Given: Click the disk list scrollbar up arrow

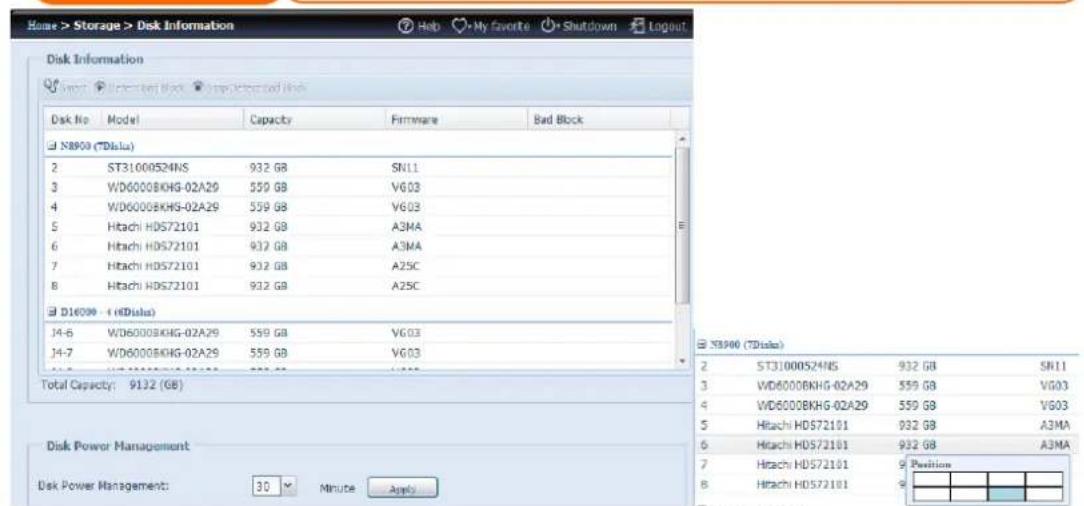Looking at the screenshot, I should [682, 139].
